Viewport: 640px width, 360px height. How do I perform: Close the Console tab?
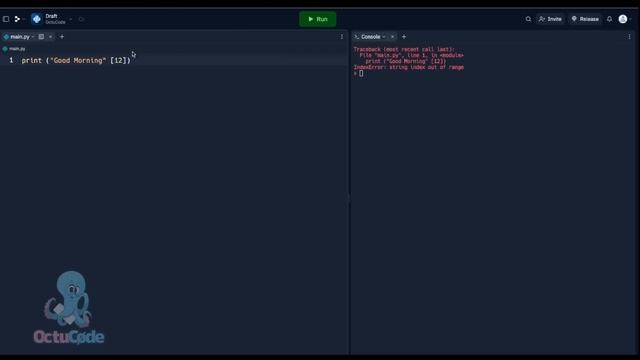(392, 37)
